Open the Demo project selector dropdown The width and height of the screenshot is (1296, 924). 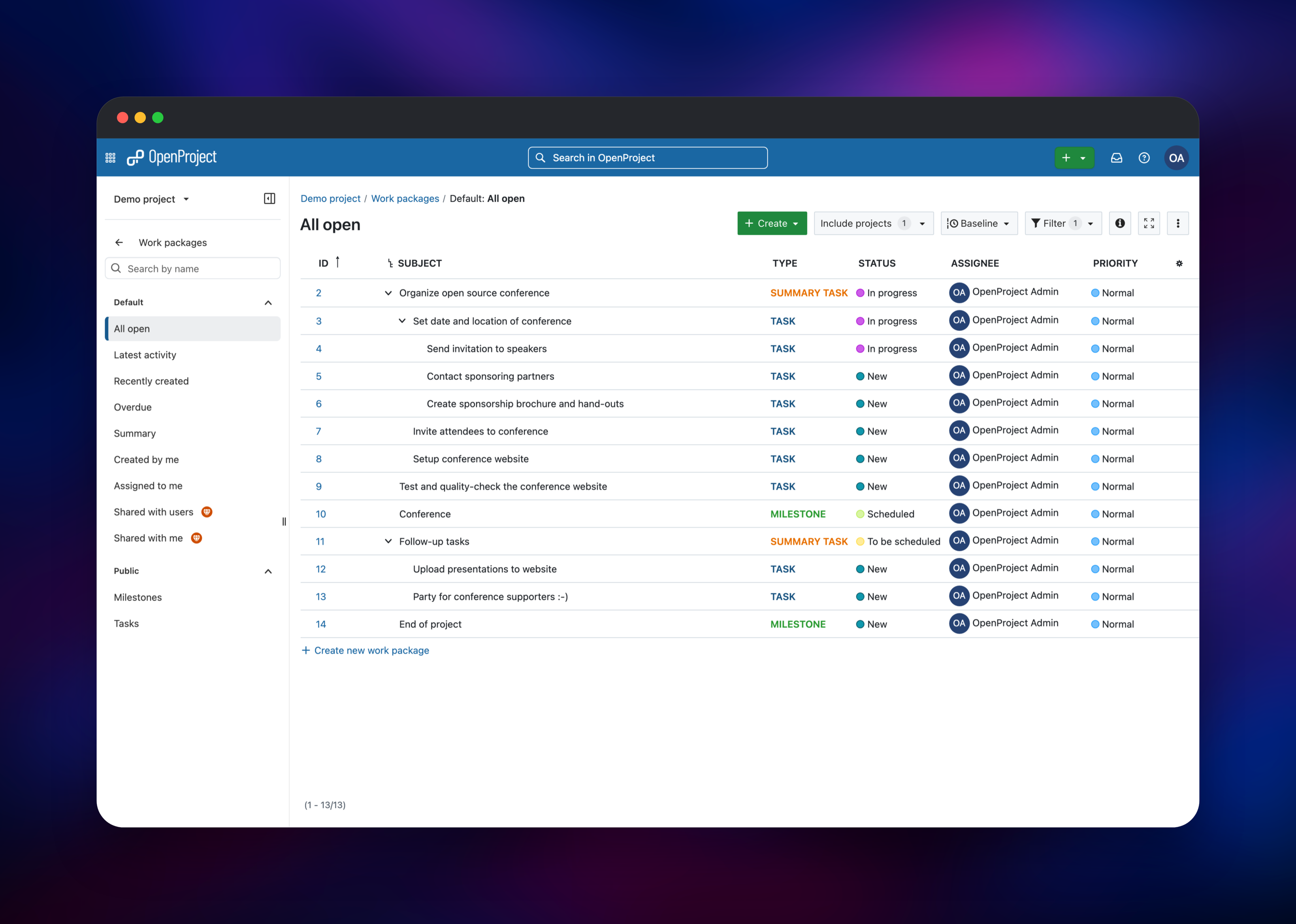(151, 199)
